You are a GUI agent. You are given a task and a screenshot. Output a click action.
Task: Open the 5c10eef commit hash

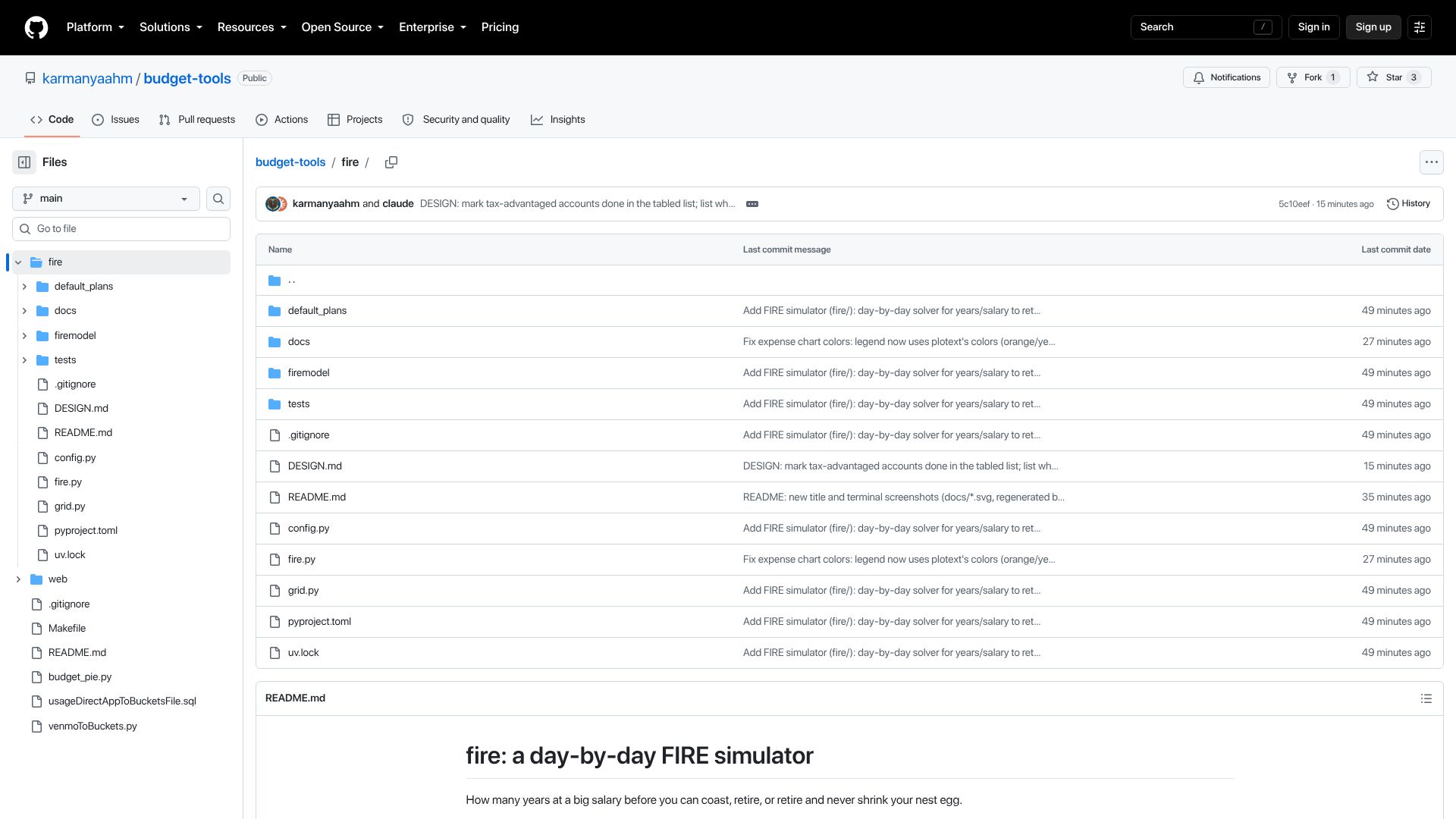[x=1294, y=204]
